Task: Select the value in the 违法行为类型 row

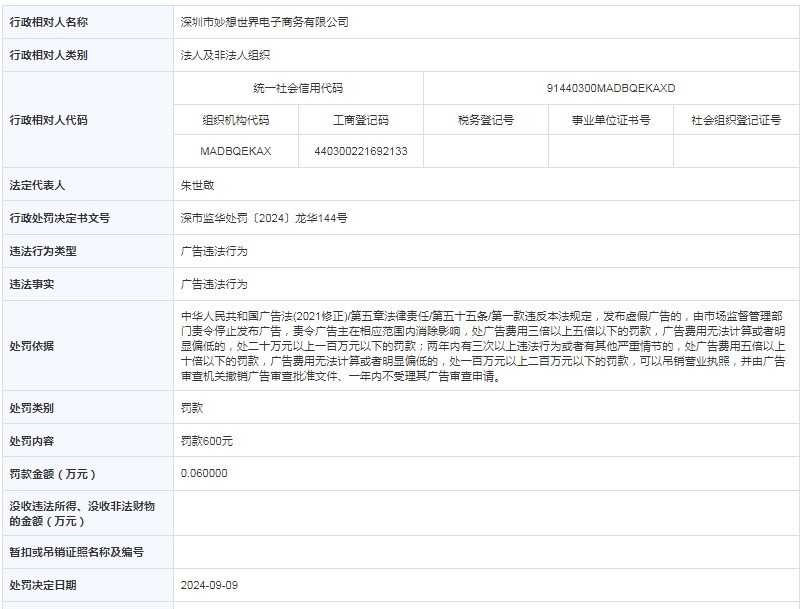Action: point(214,251)
